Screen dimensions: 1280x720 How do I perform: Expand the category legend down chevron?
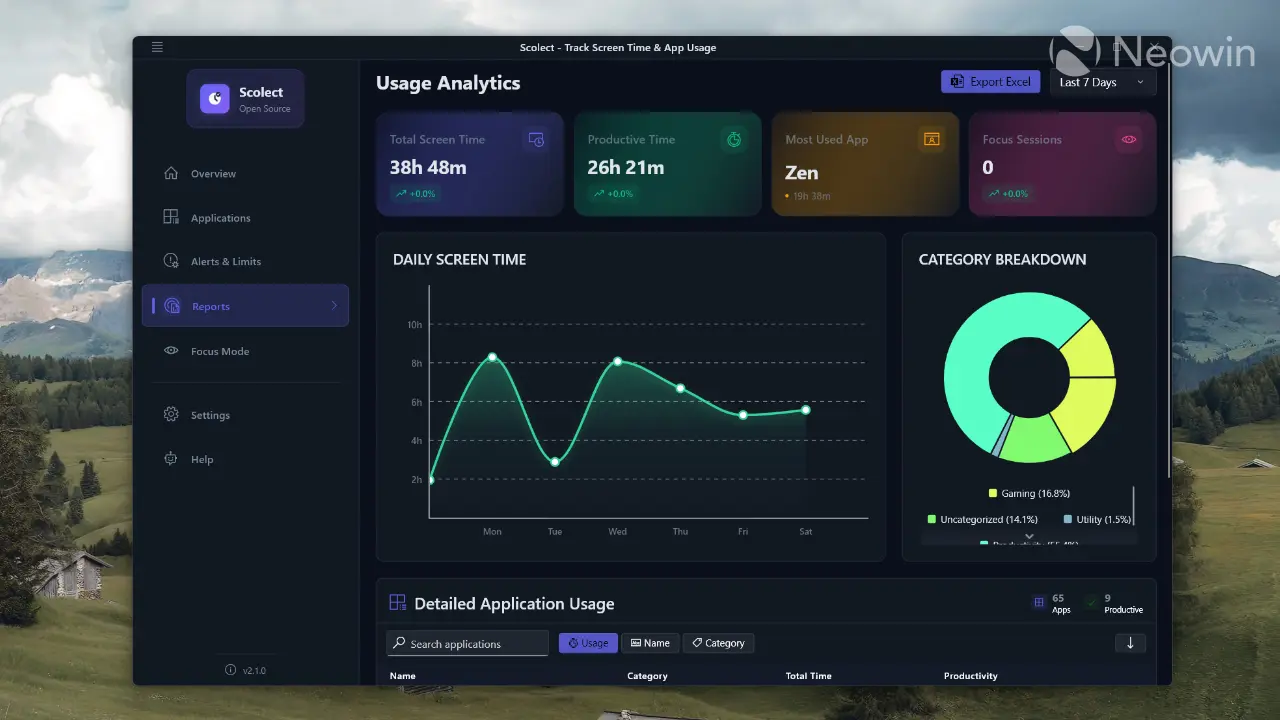(1029, 537)
